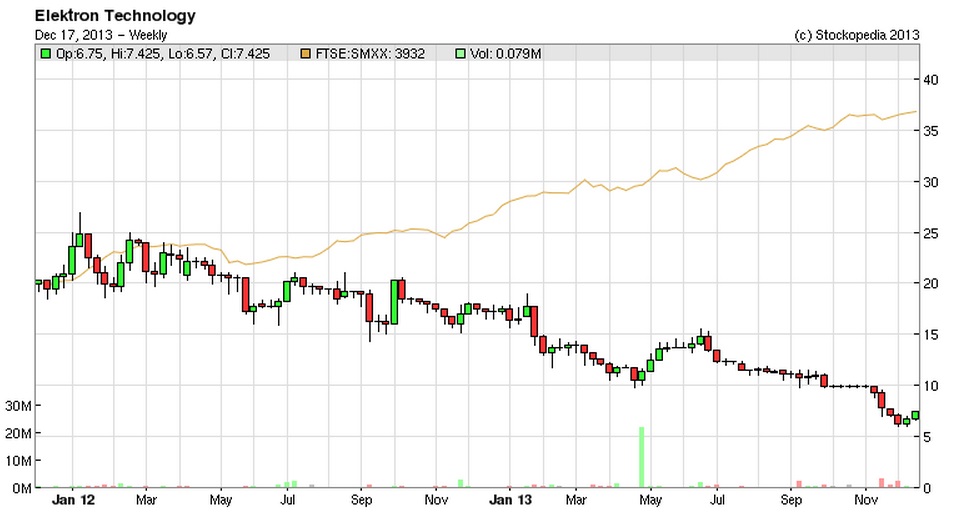The height and width of the screenshot is (525, 955).
Task: Click the '40' price axis label
Action: (x=931, y=80)
